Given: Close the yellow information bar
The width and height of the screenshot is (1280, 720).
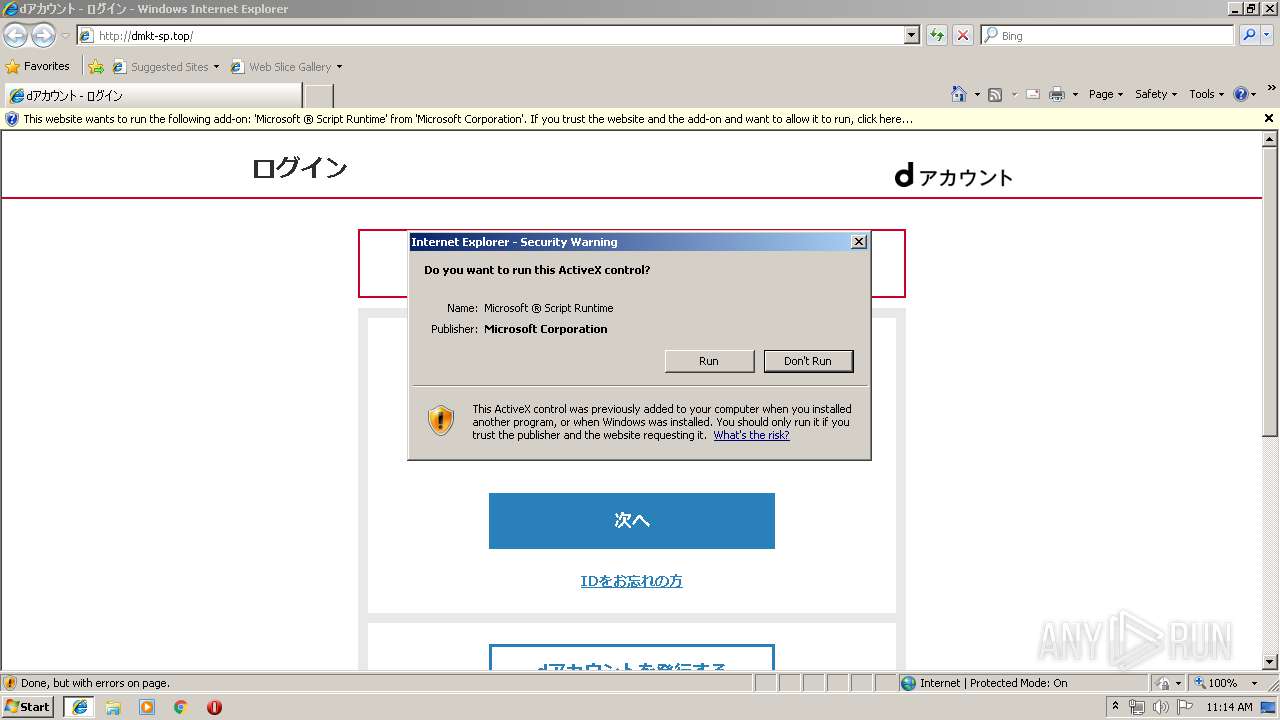Looking at the screenshot, I should [x=1269, y=118].
